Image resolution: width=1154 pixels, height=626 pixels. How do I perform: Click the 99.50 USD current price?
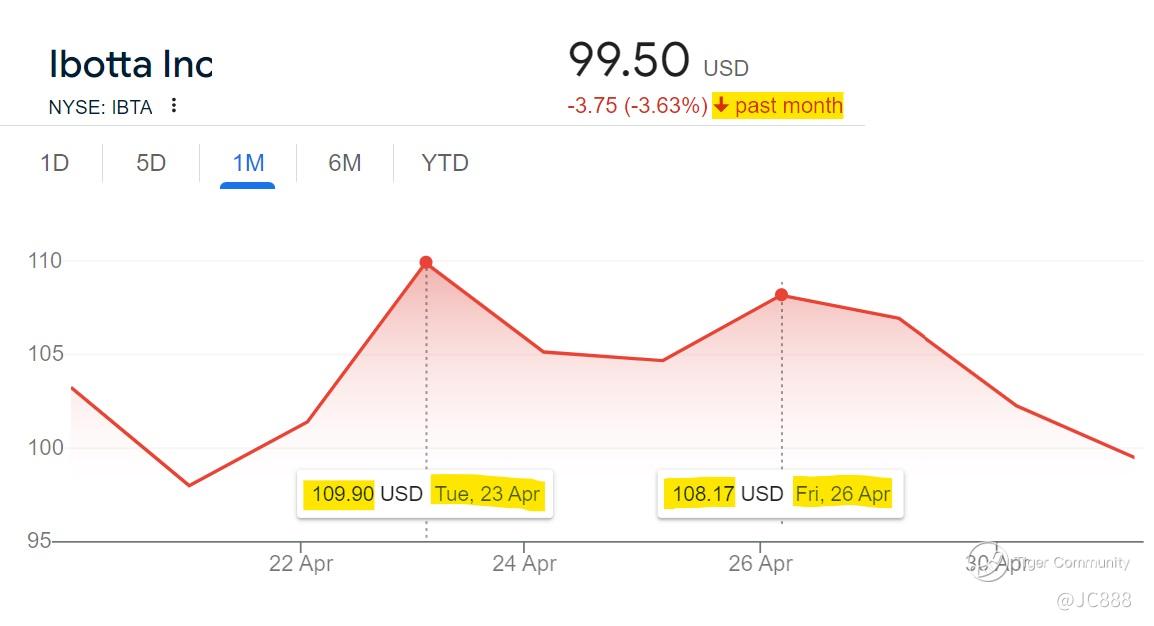pyautogui.click(x=657, y=61)
